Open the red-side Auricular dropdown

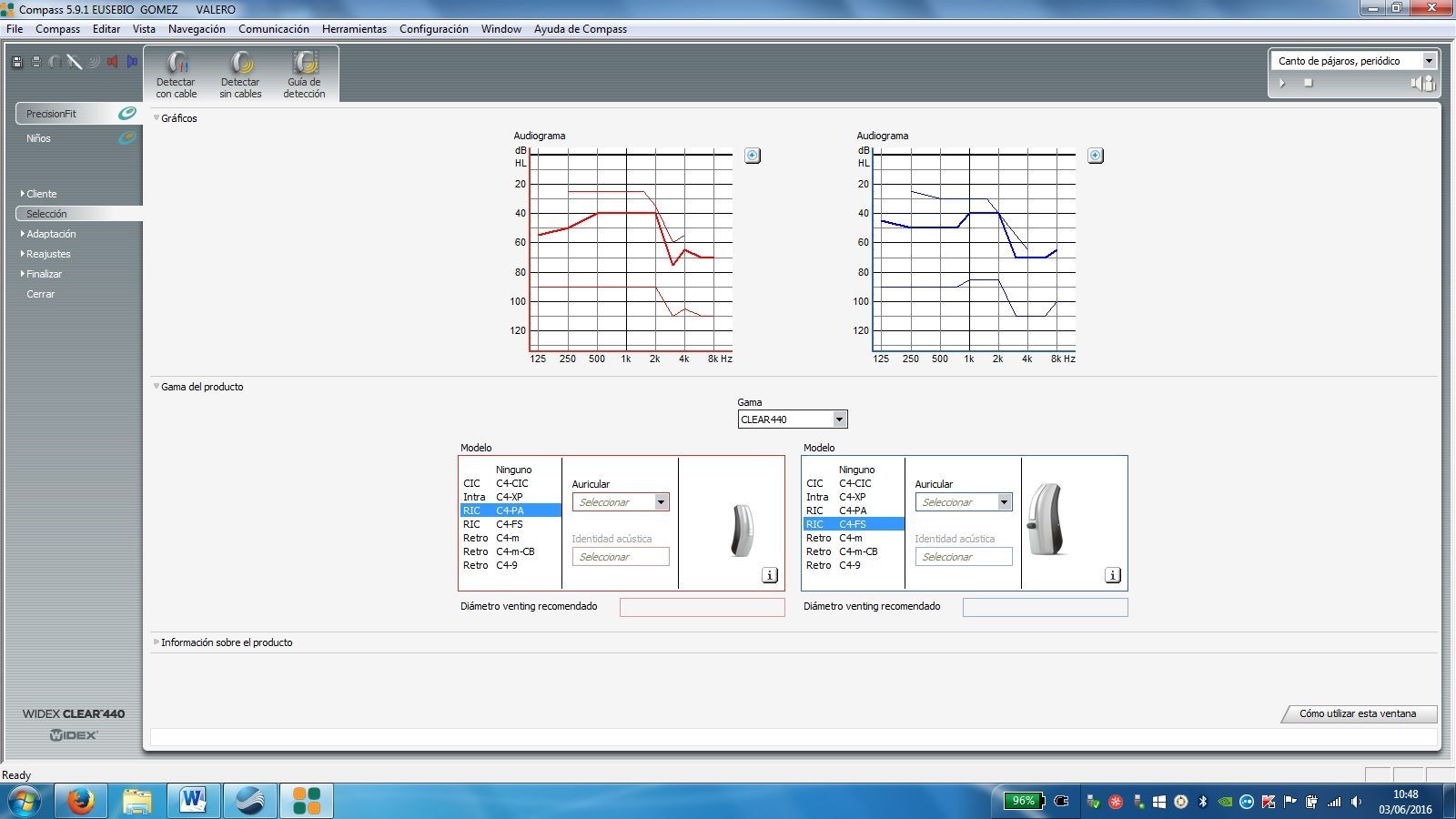pos(662,502)
